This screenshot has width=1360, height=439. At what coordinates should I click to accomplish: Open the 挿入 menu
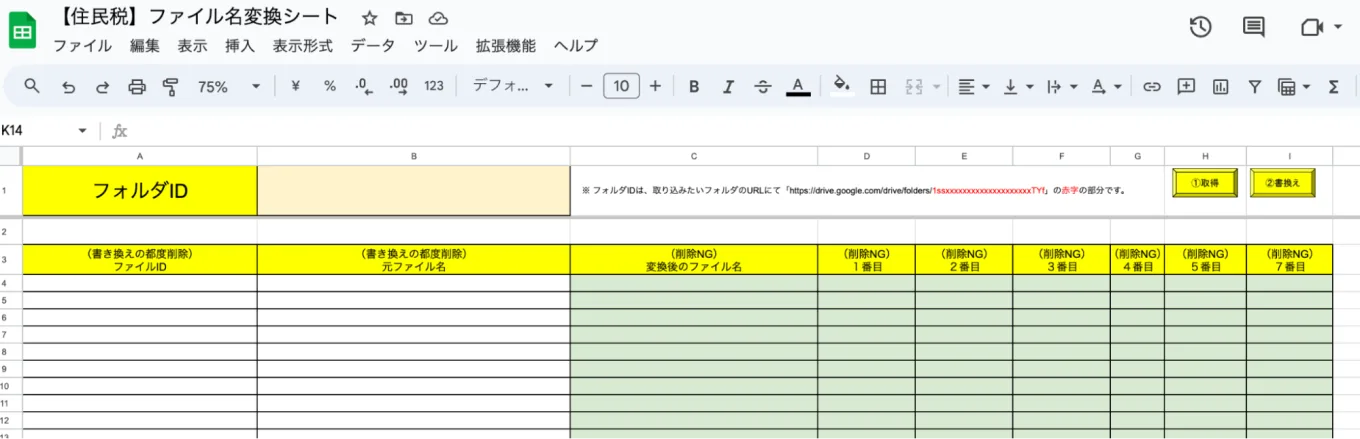pyautogui.click(x=240, y=46)
